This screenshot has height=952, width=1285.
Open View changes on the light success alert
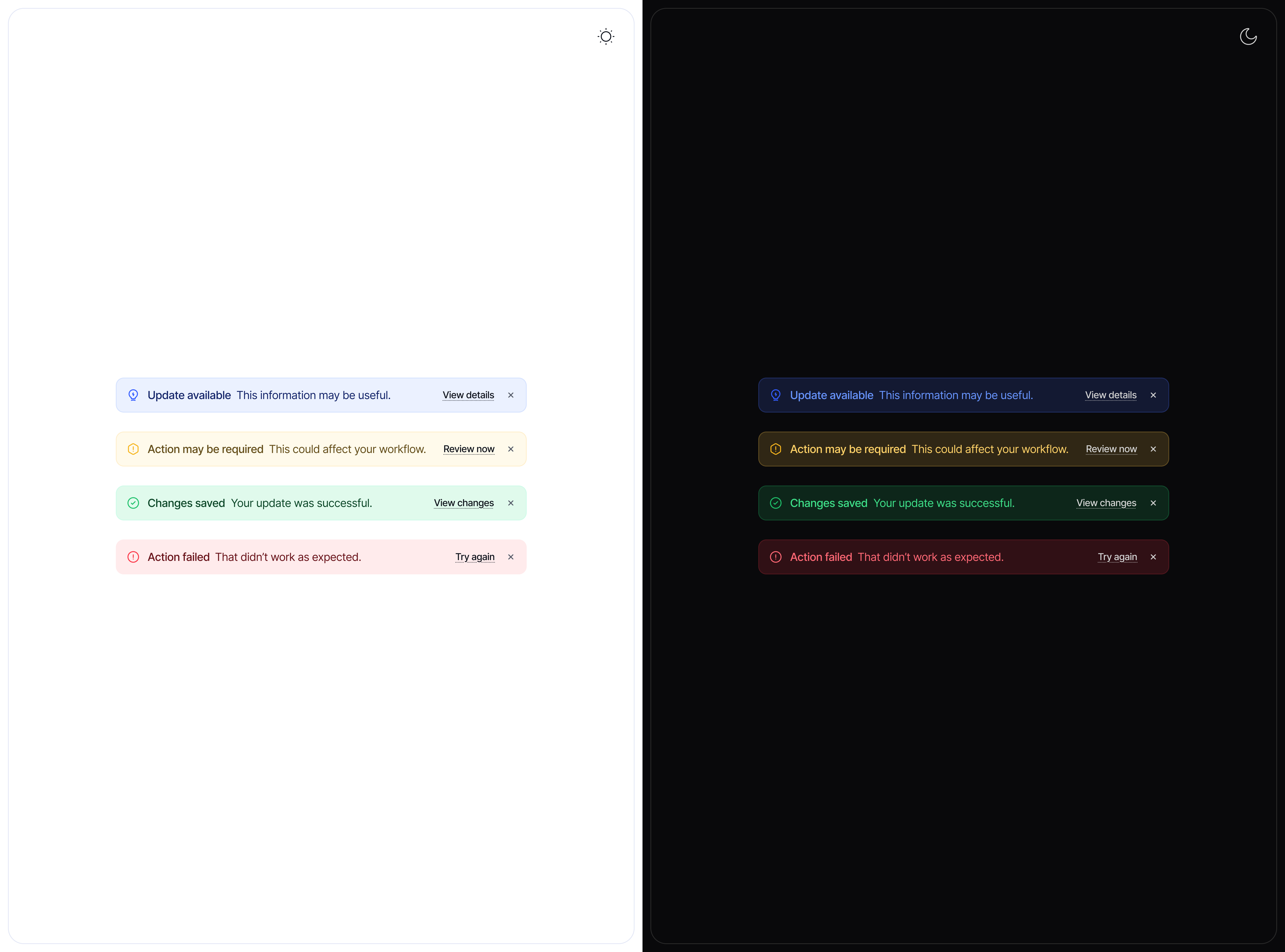coord(463,502)
